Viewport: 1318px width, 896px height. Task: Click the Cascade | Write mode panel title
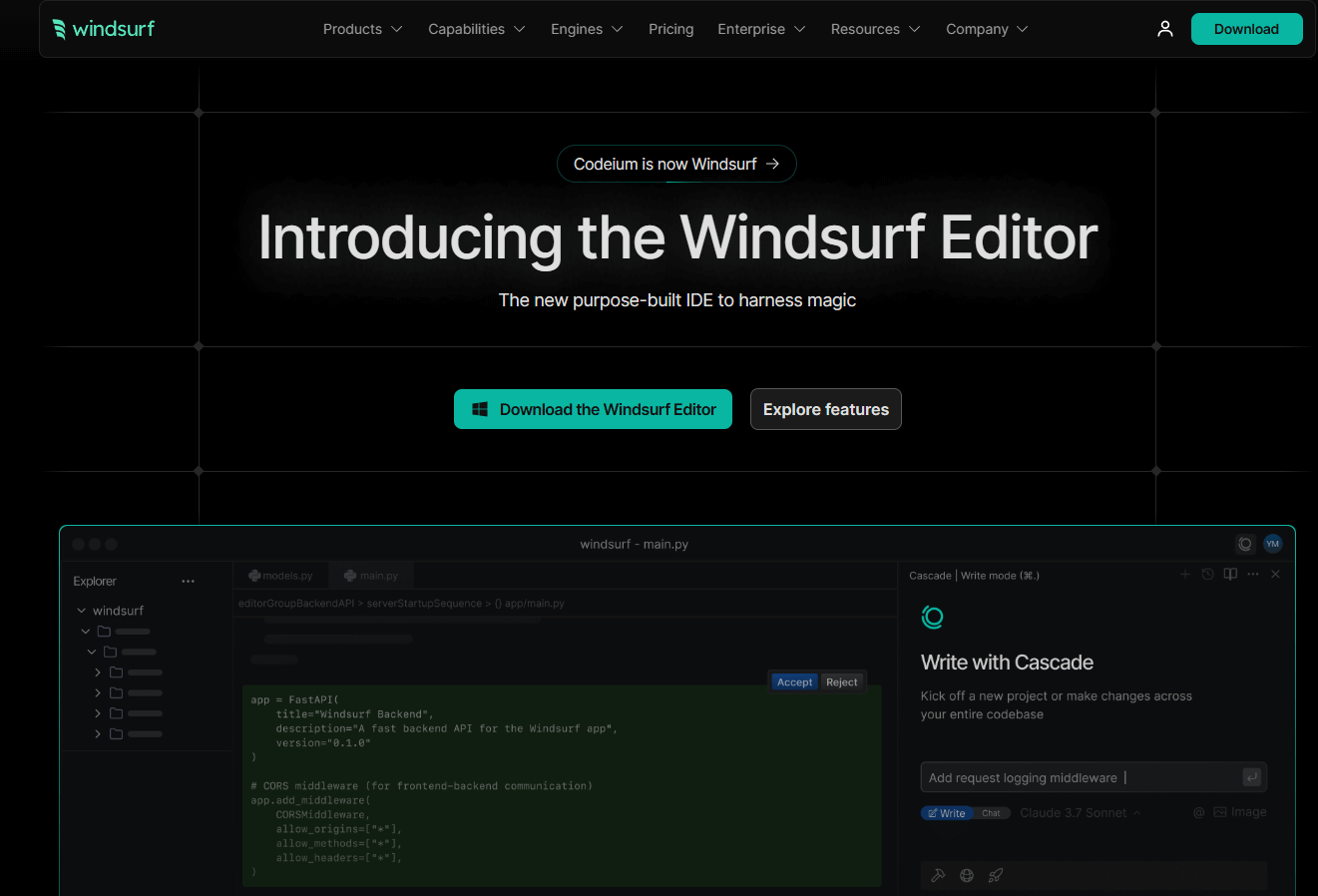pos(974,576)
